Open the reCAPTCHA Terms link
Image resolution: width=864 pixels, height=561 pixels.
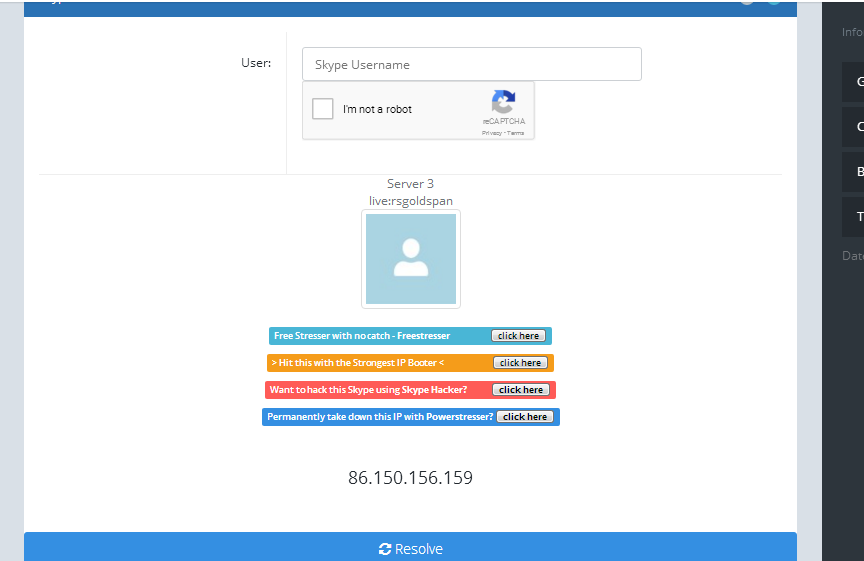(516, 133)
